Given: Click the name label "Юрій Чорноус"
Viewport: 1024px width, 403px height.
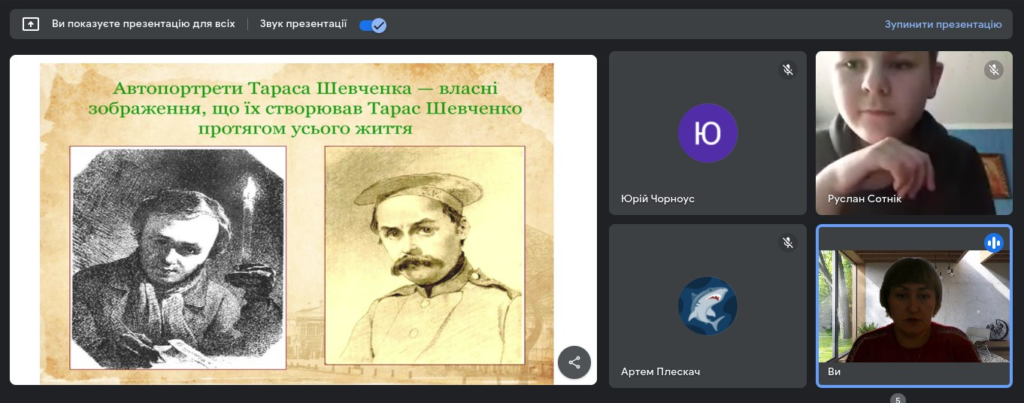Looking at the screenshot, I should (658, 199).
